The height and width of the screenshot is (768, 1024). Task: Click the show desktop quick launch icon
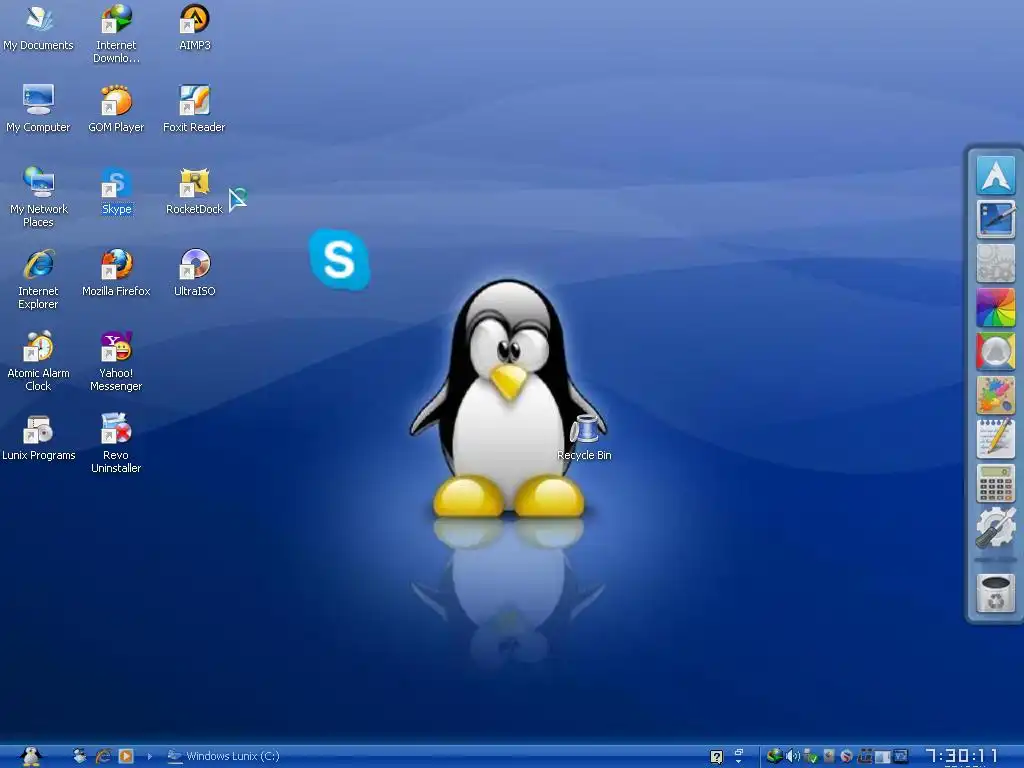(x=79, y=756)
